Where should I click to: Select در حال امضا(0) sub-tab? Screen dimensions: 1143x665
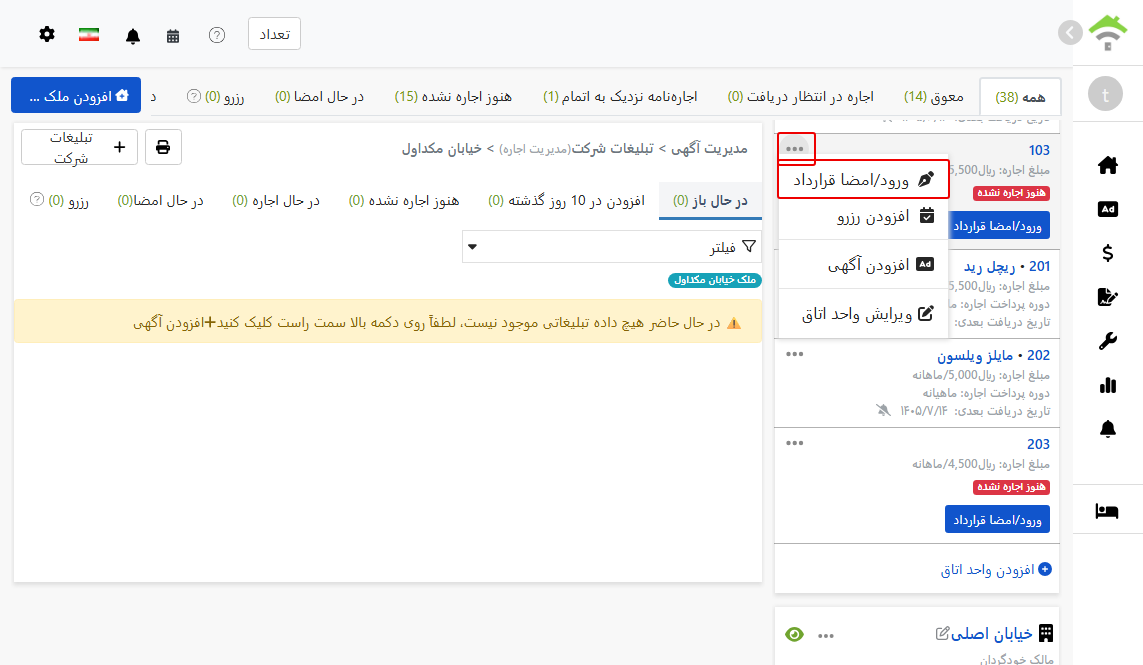160,201
